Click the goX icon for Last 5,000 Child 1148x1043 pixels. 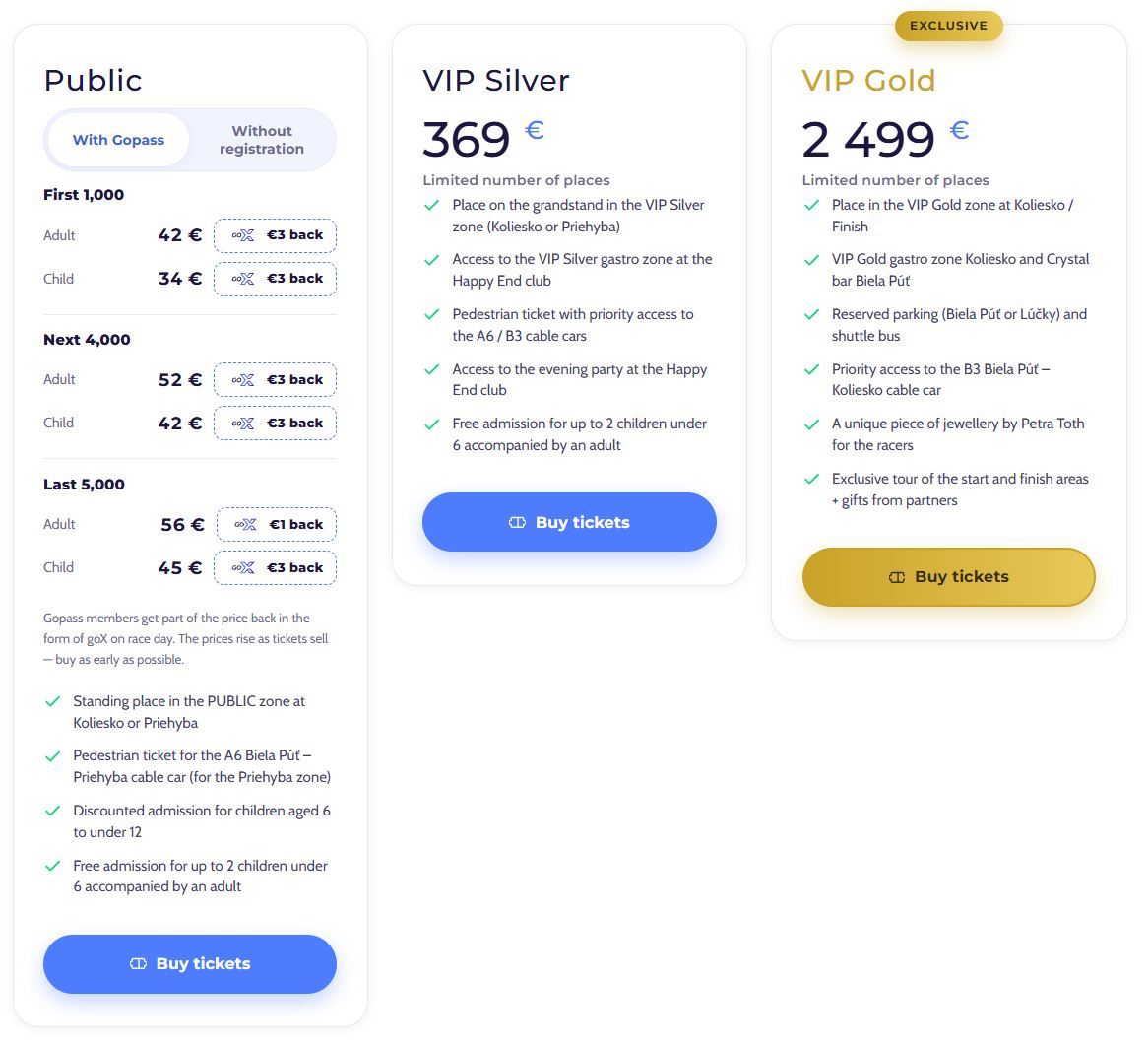pyautogui.click(x=243, y=568)
